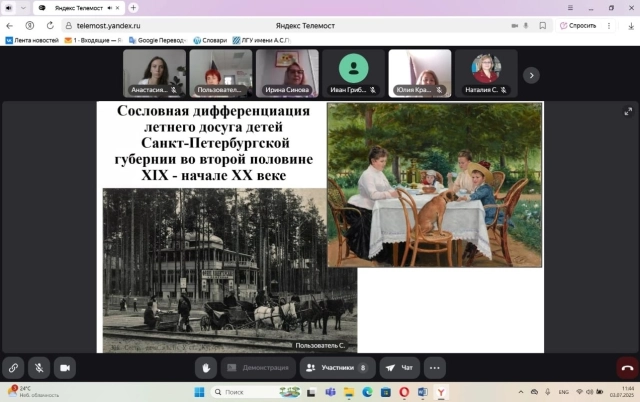
Task: Open File Explorer from taskbar
Action: (349, 392)
